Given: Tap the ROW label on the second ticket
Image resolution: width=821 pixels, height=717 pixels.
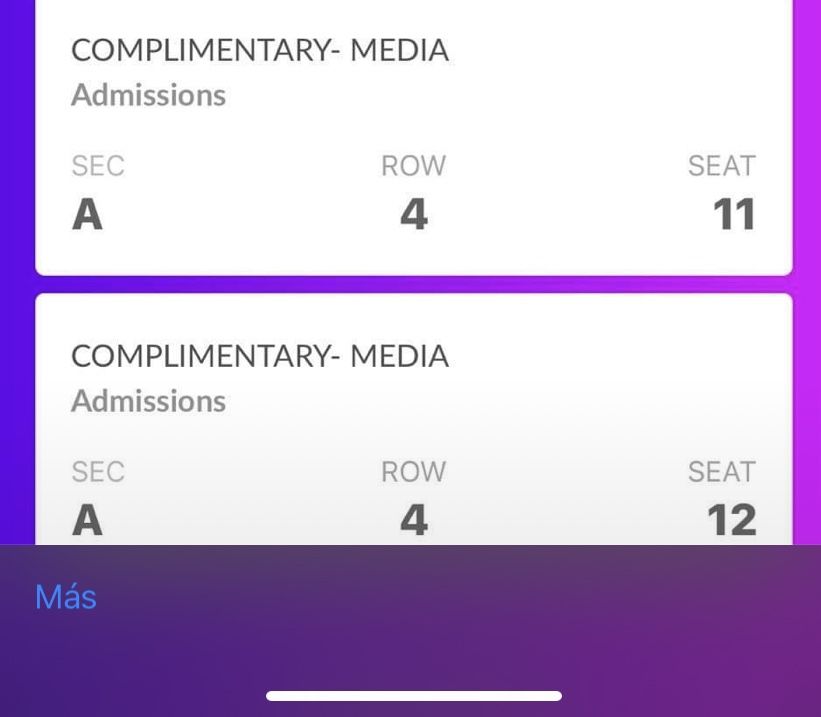Looking at the screenshot, I should pyautogui.click(x=413, y=472).
